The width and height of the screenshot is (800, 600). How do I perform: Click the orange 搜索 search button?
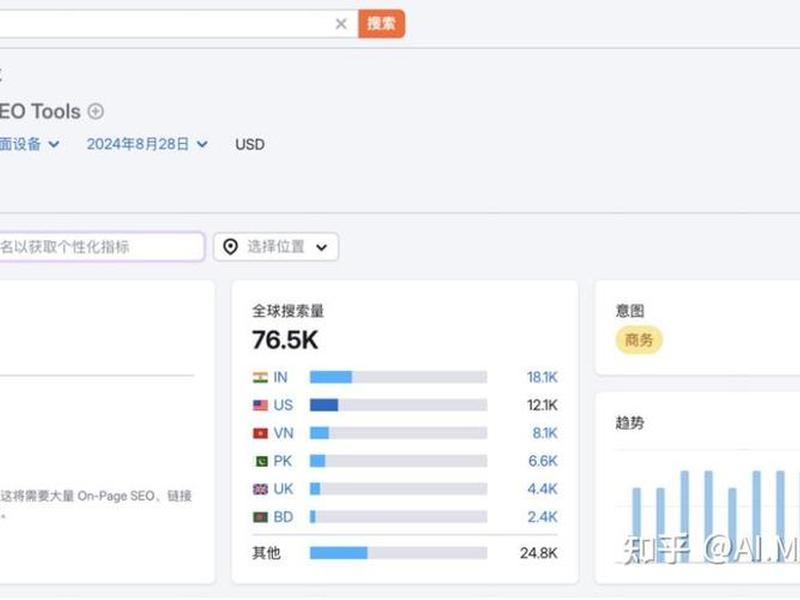(x=381, y=23)
